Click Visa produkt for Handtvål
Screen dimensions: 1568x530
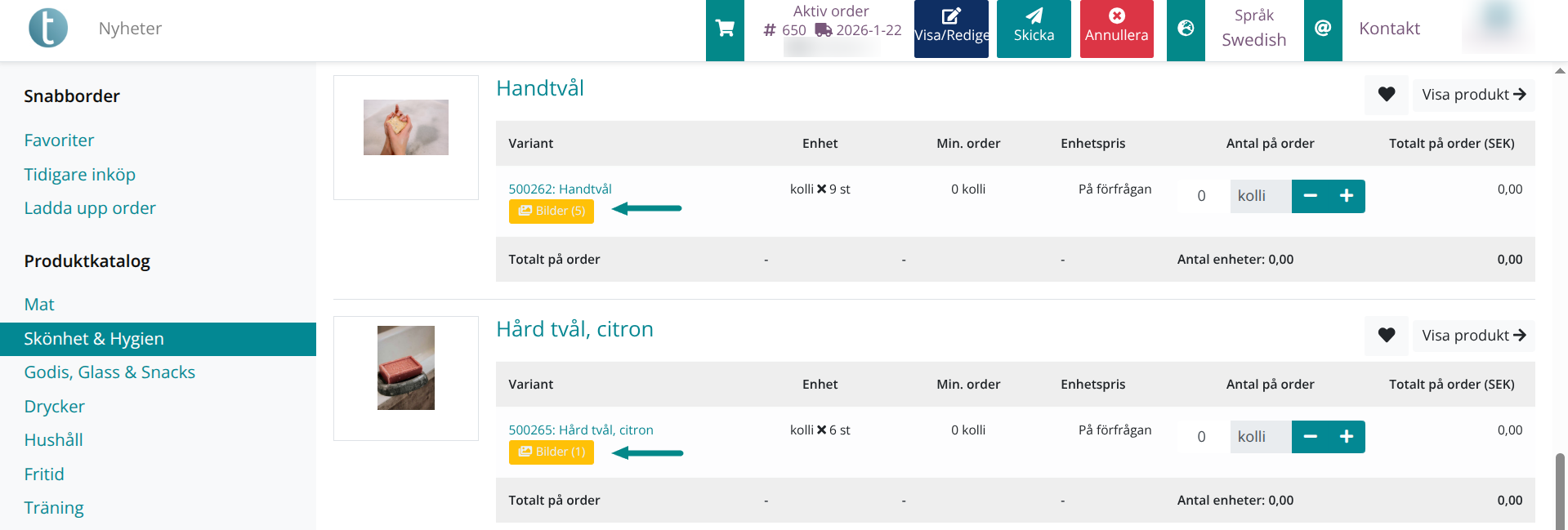[1473, 95]
